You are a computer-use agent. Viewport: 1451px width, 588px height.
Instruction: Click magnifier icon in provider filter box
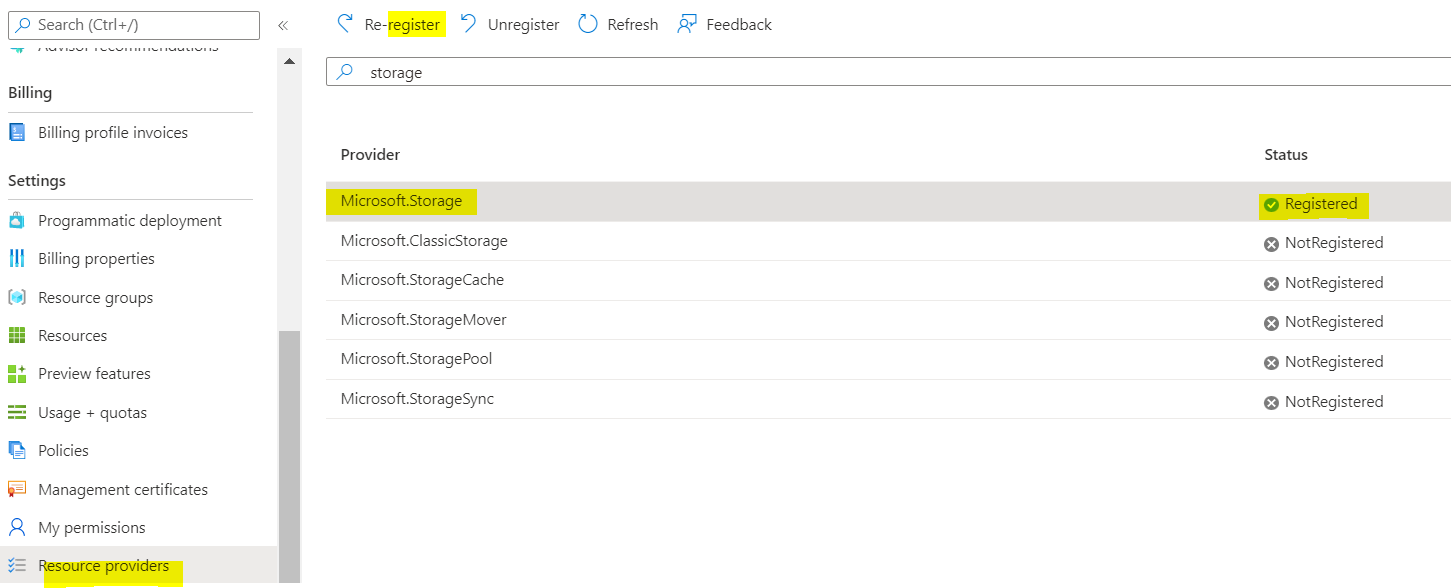[345, 72]
